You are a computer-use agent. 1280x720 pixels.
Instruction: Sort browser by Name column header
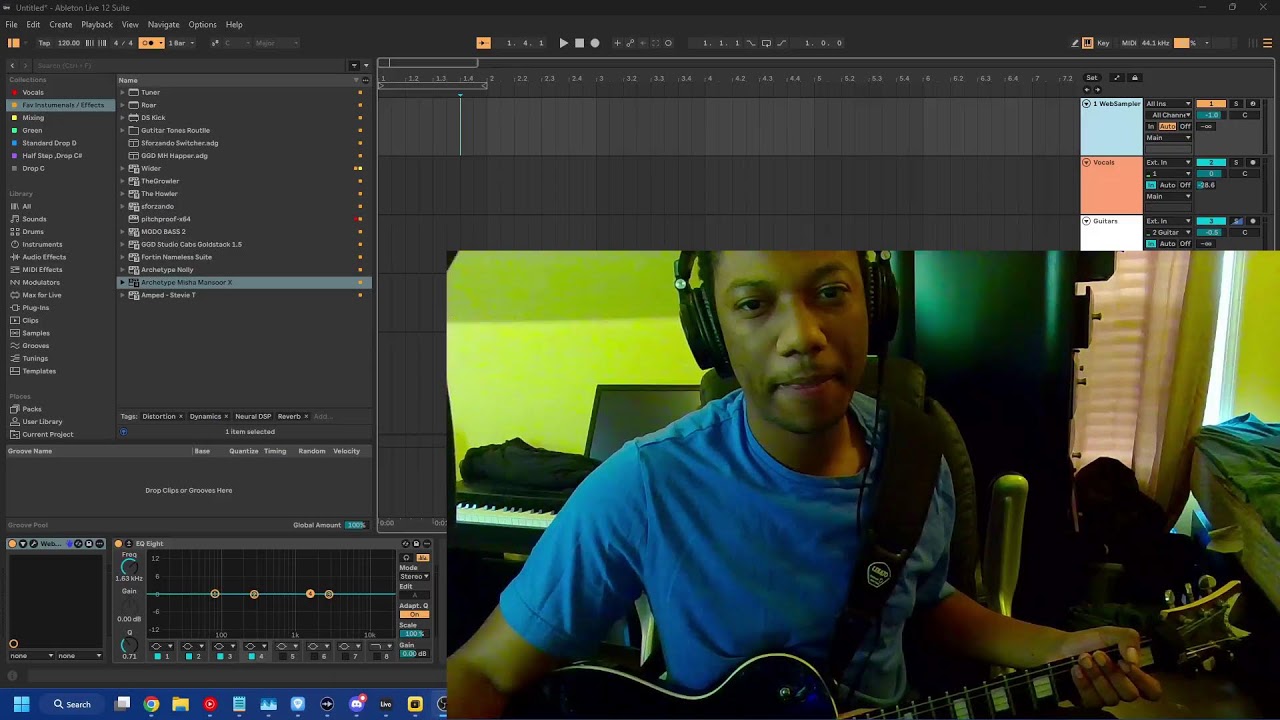pos(128,80)
